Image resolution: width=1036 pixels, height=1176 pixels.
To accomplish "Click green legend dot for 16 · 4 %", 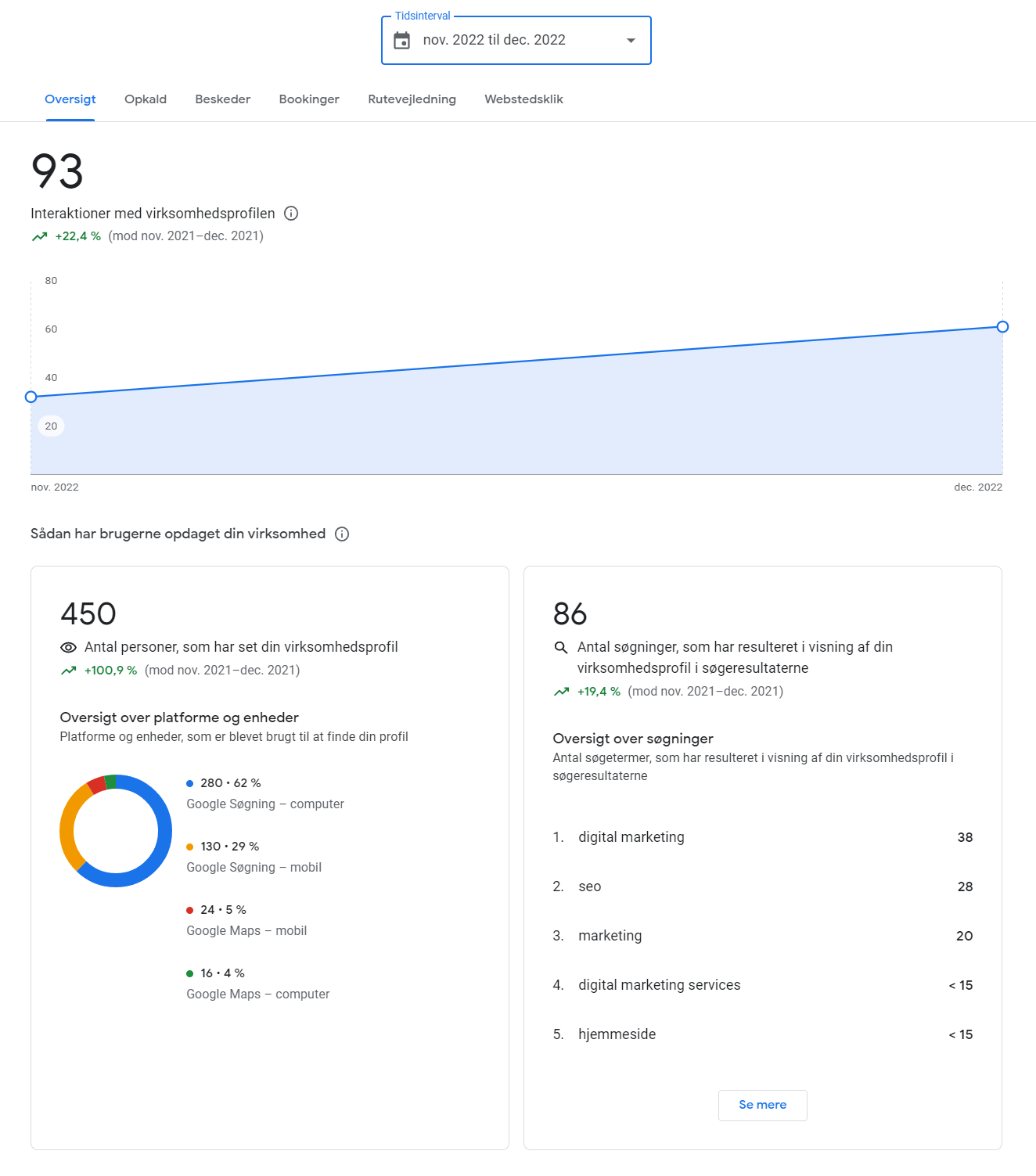I will [189, 973].
